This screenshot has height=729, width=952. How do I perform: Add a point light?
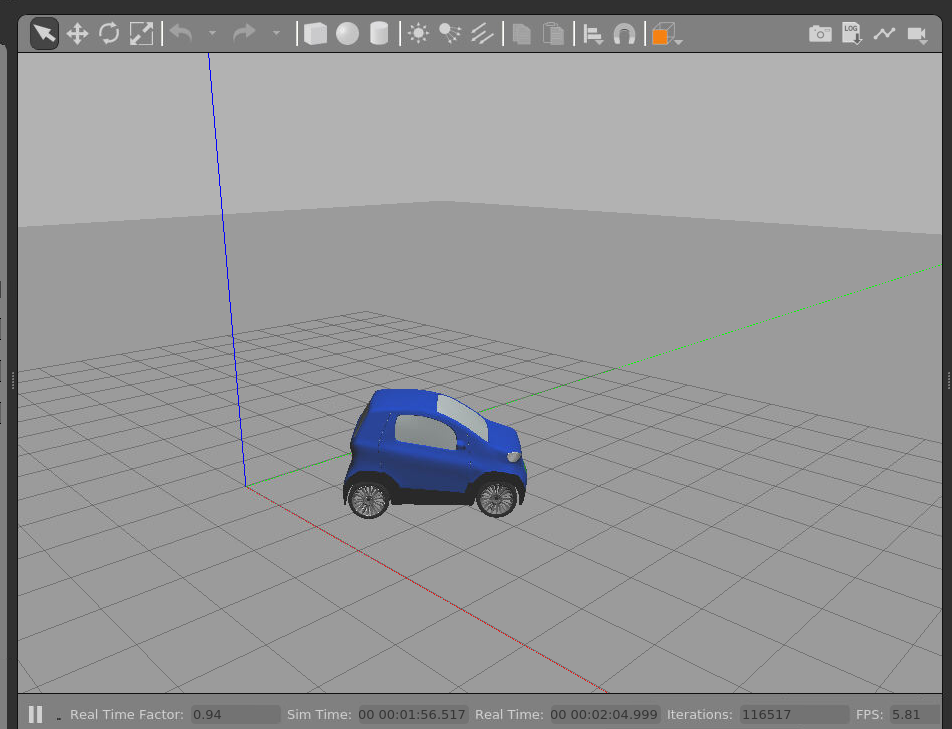[418, 33]
